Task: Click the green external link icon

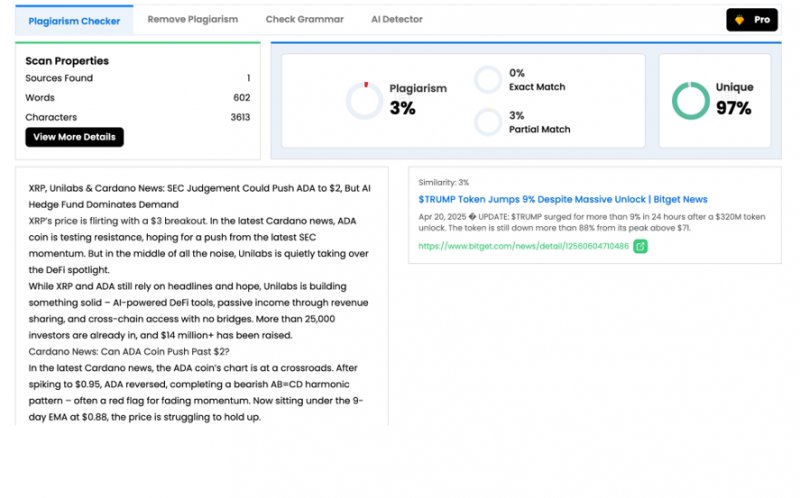Action: coord(640,246)
